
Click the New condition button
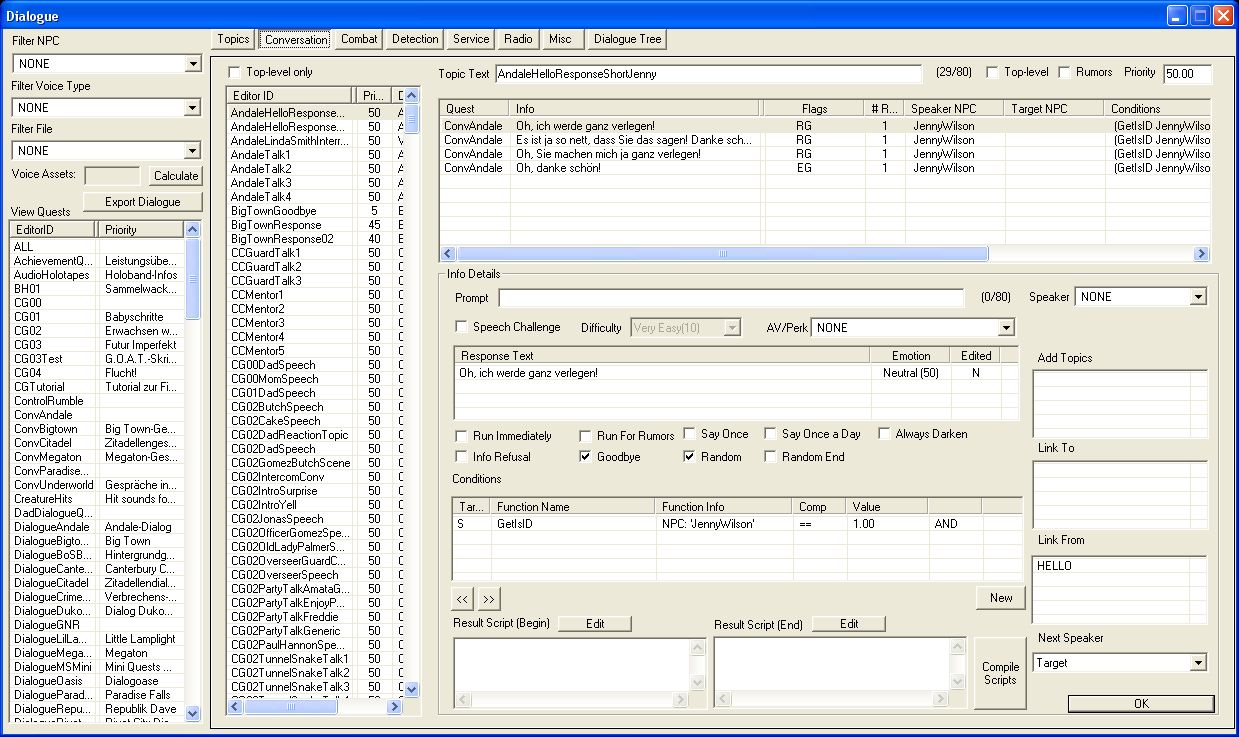[x=1001, y=598]
